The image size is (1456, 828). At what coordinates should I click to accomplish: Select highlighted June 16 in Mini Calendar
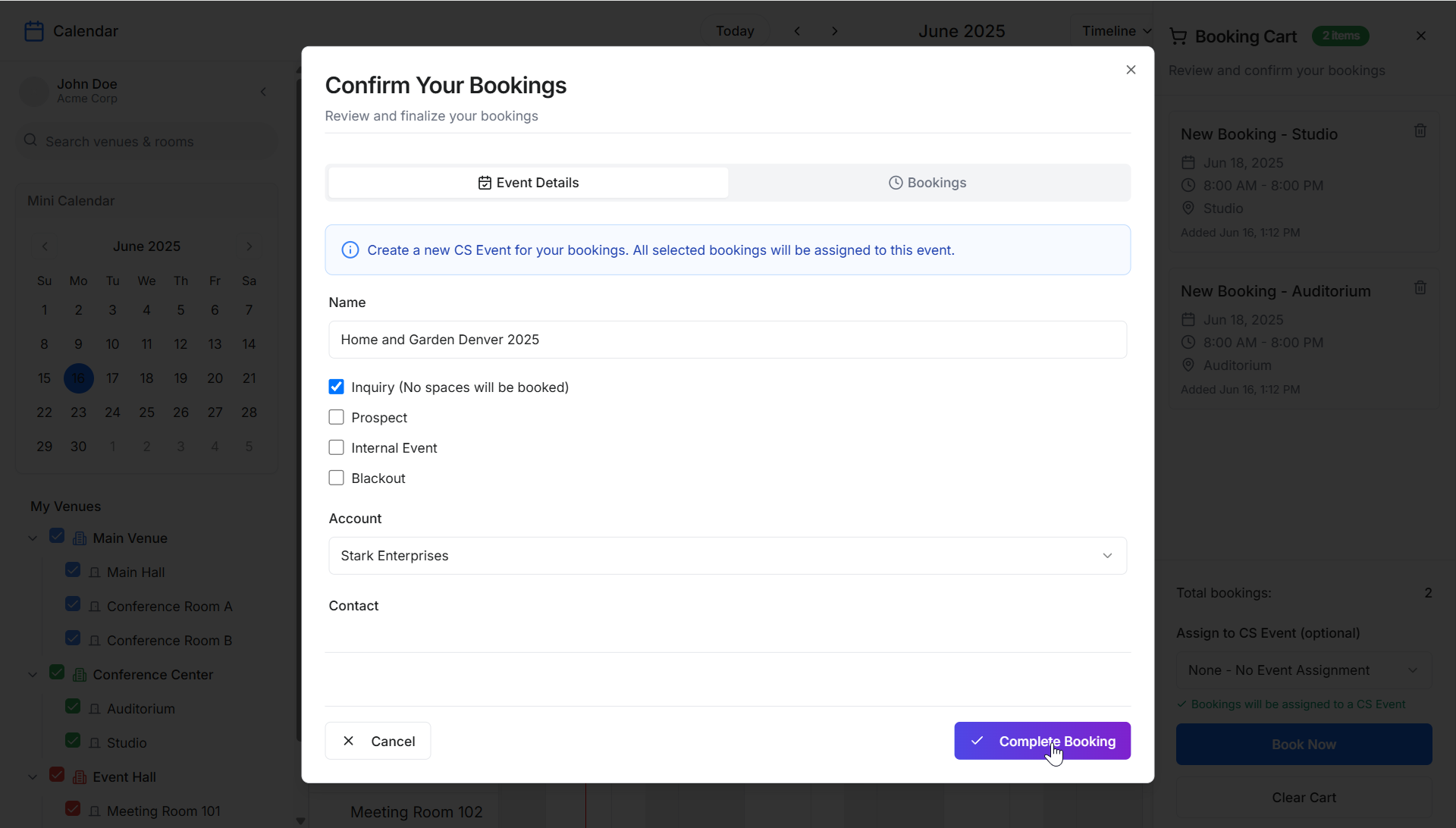pyautogui.click(x=78, y=378)
